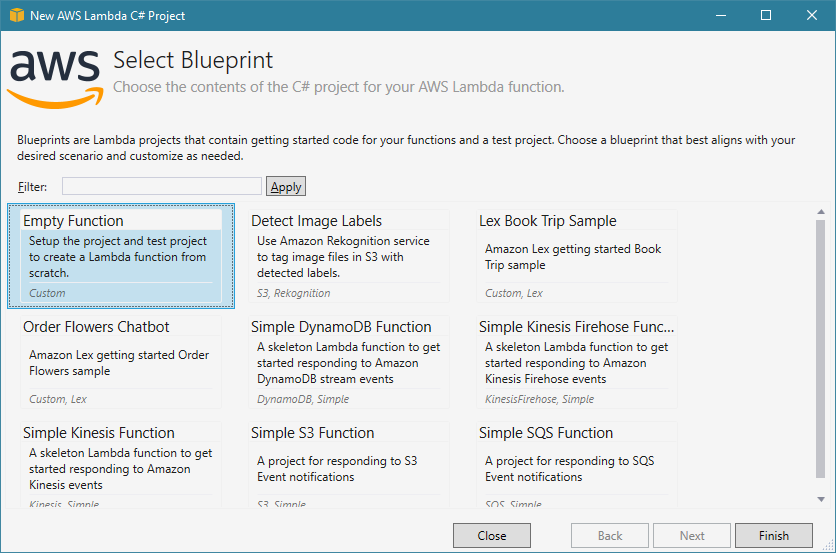836x553 pixels.
Task: Select the Simple SQS Function blueprint
Action: [577, 465]
